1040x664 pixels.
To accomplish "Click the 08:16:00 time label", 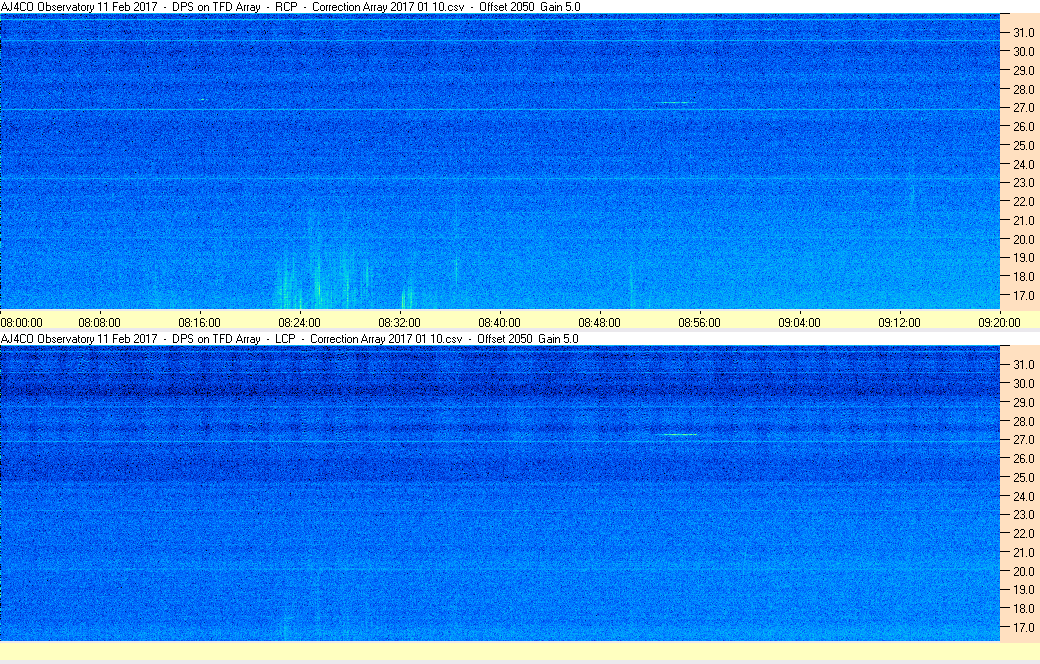I will pos(199,322).
